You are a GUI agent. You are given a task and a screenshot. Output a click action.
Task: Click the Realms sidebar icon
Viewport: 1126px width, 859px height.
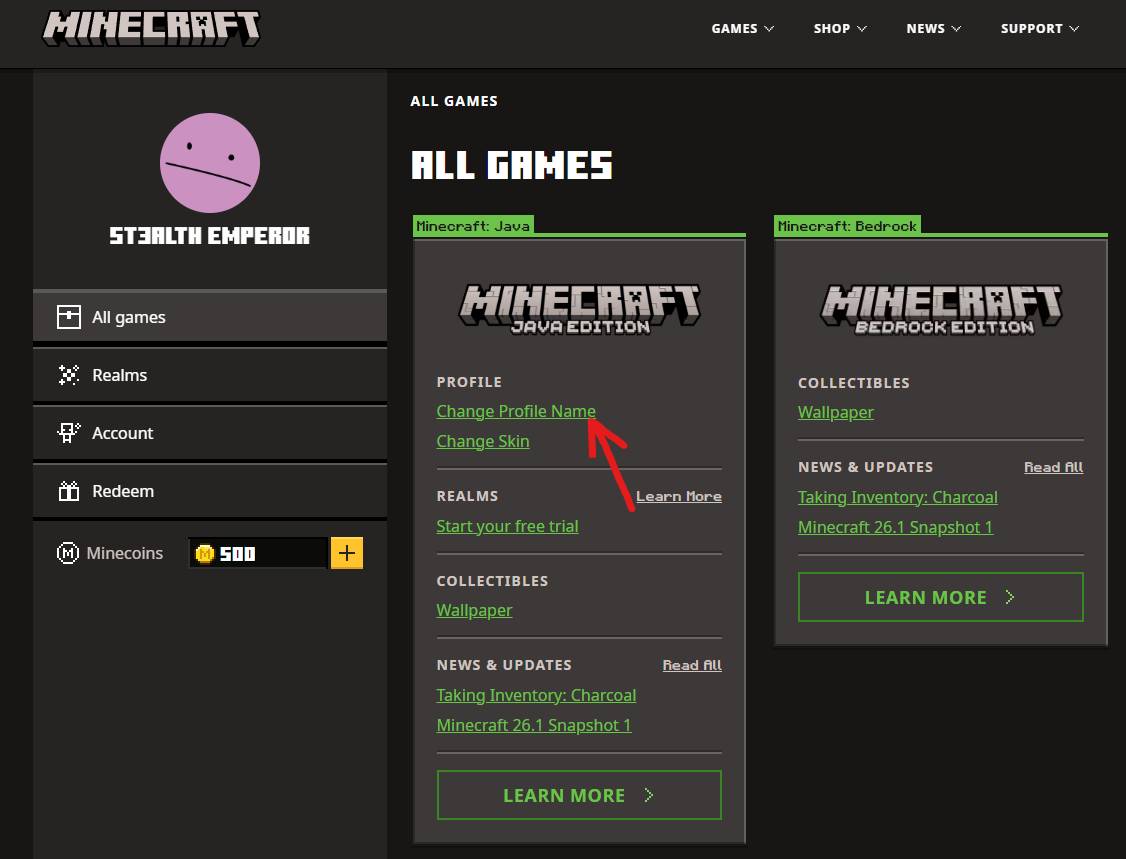pos(68,375)
